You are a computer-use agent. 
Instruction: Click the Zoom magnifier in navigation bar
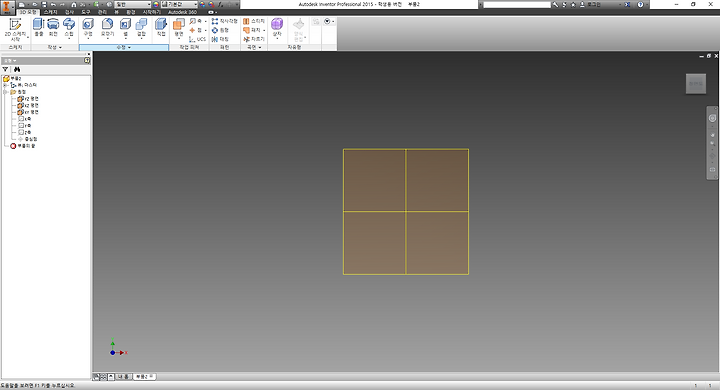(x=712, y=143)
